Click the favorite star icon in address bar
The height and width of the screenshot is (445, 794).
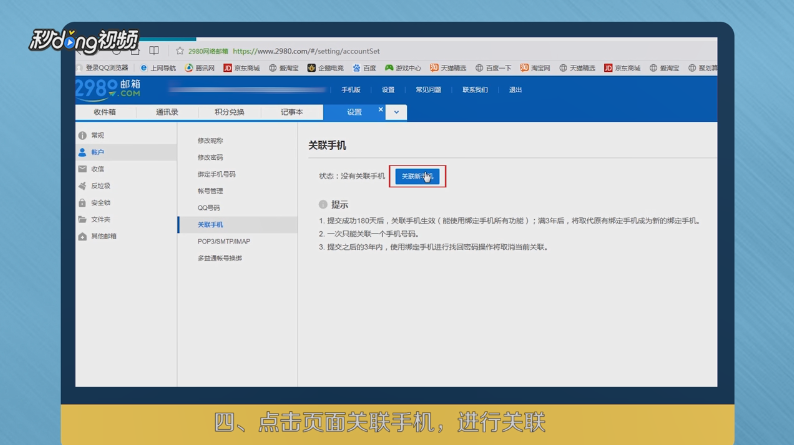click(x=180, y=51)
